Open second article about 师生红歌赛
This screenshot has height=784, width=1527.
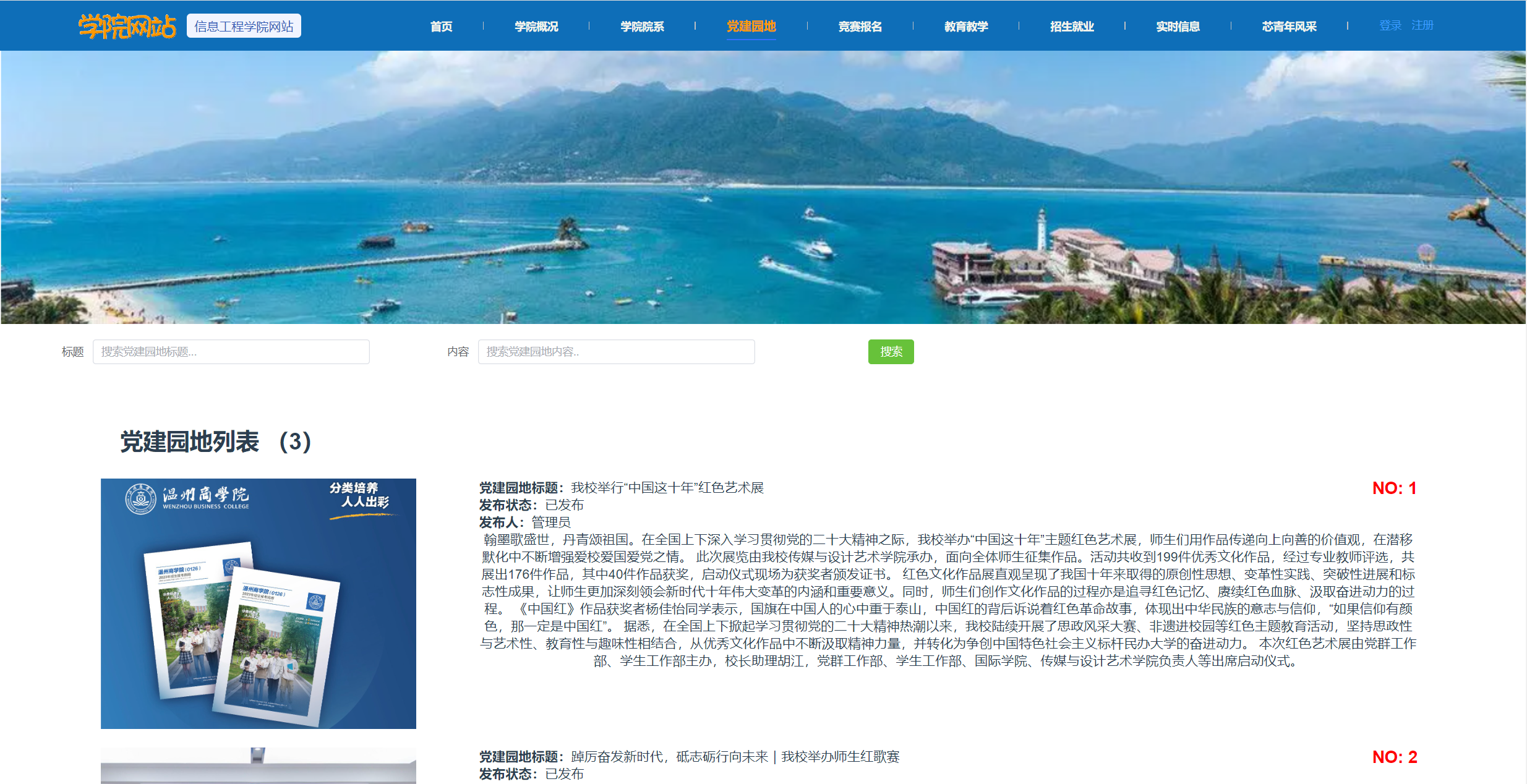735,757
